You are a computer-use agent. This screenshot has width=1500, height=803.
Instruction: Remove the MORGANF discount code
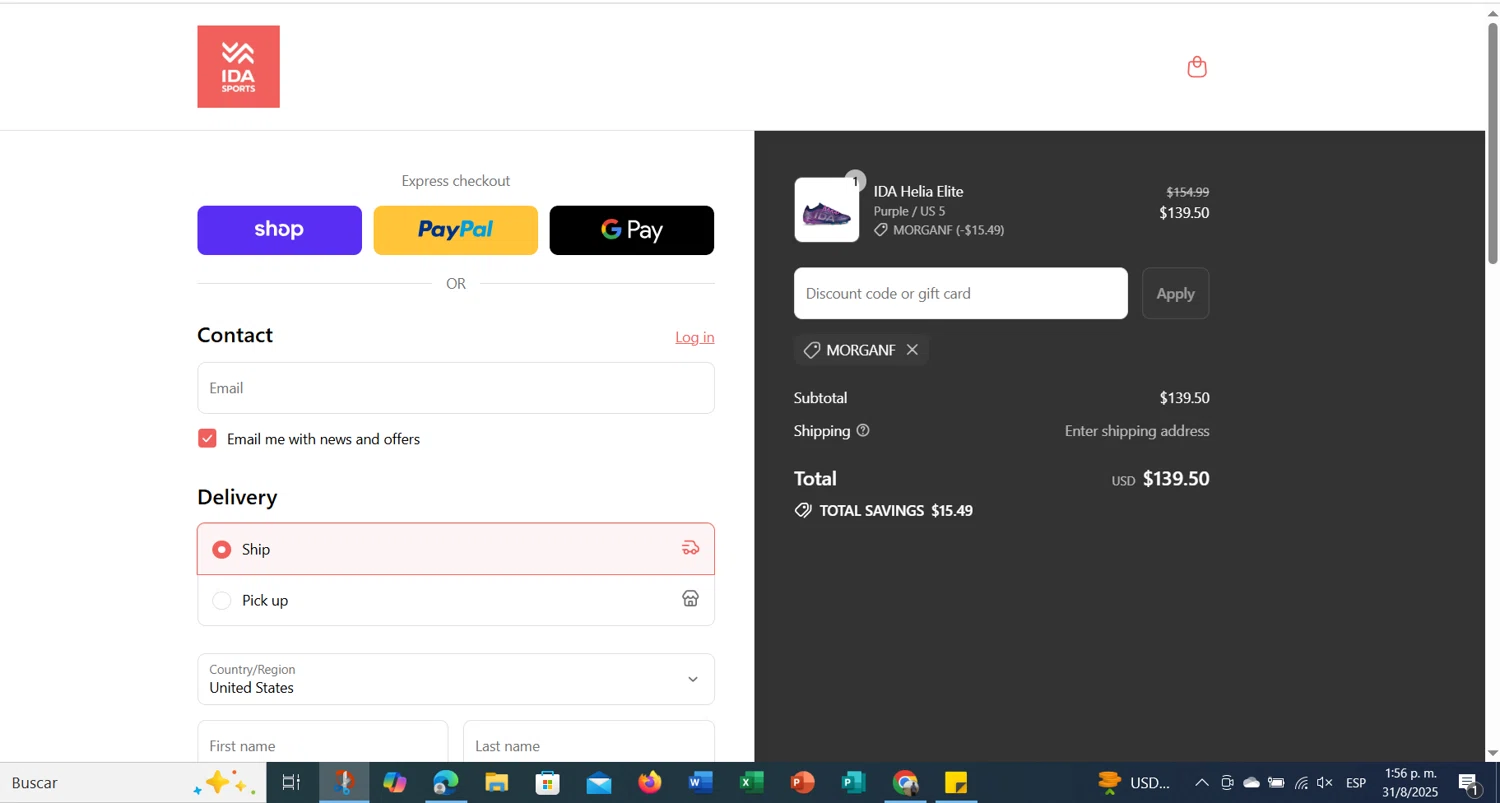[912, 350]
